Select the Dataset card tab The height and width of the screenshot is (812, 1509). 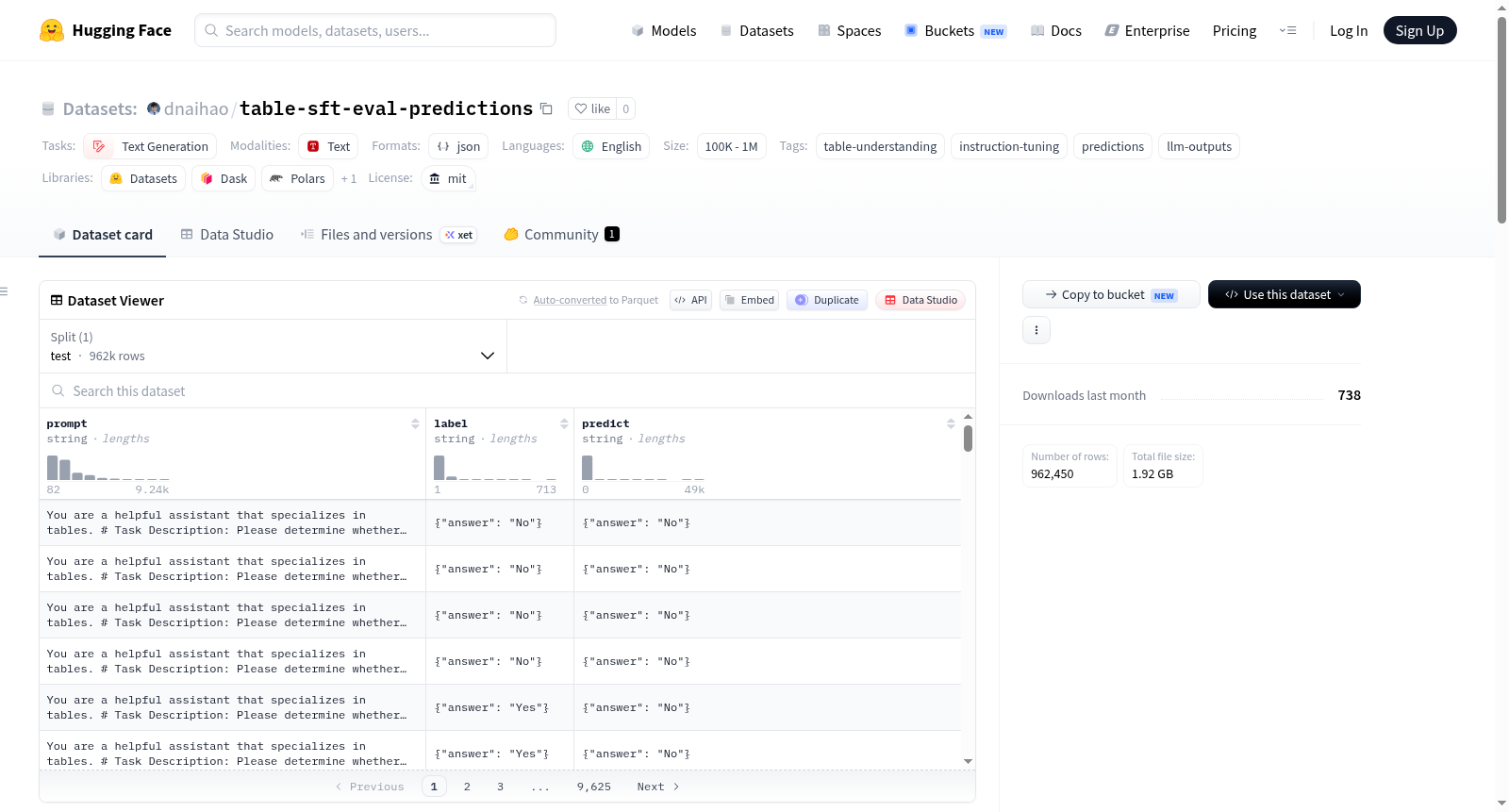point(103,235)
